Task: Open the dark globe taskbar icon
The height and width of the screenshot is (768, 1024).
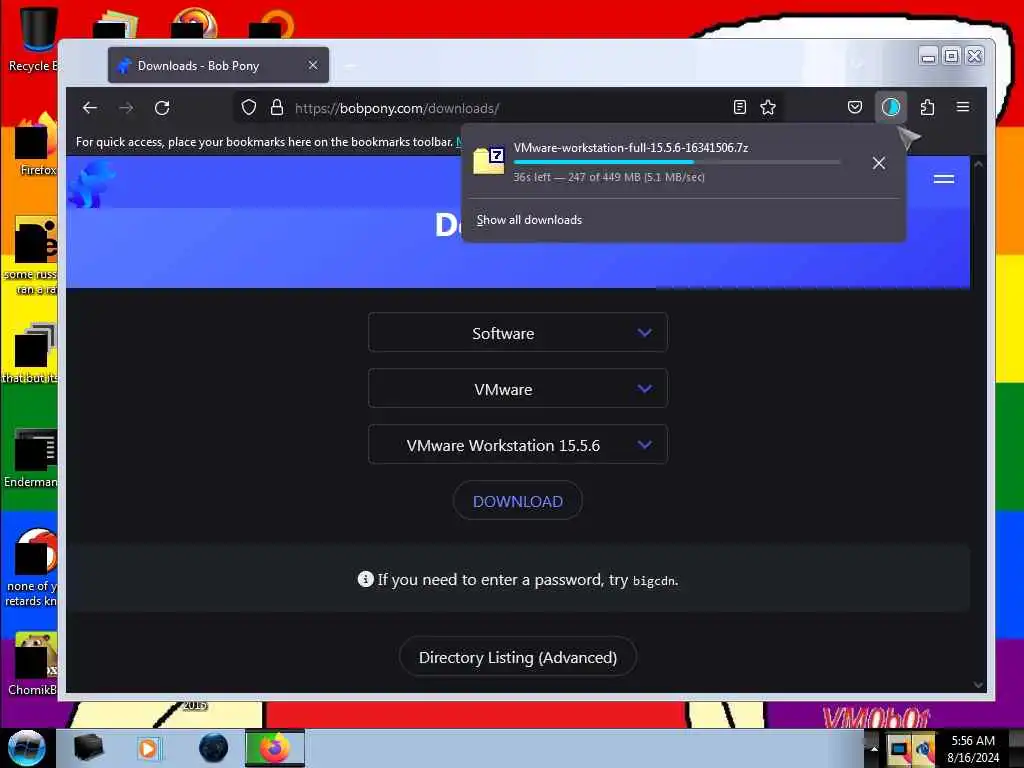Action: [214, 748]
